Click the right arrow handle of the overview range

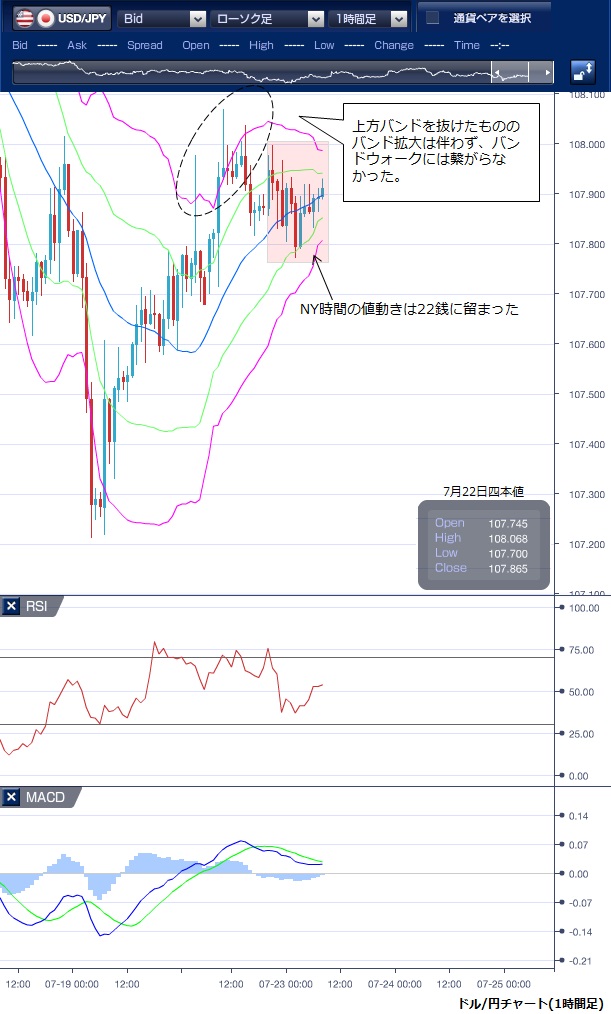(x=547, y=73)
